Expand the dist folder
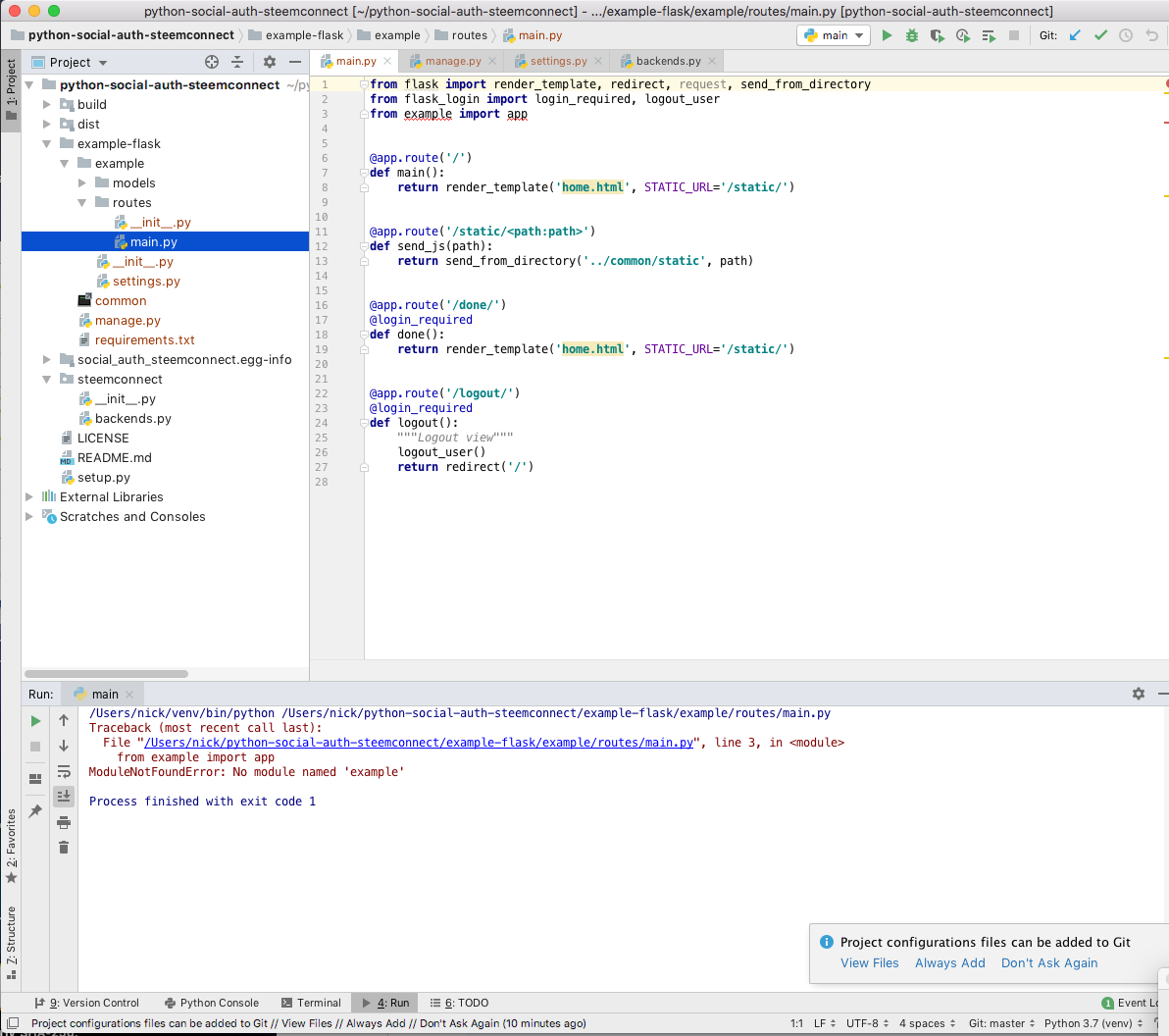 [x=46, y=124]
